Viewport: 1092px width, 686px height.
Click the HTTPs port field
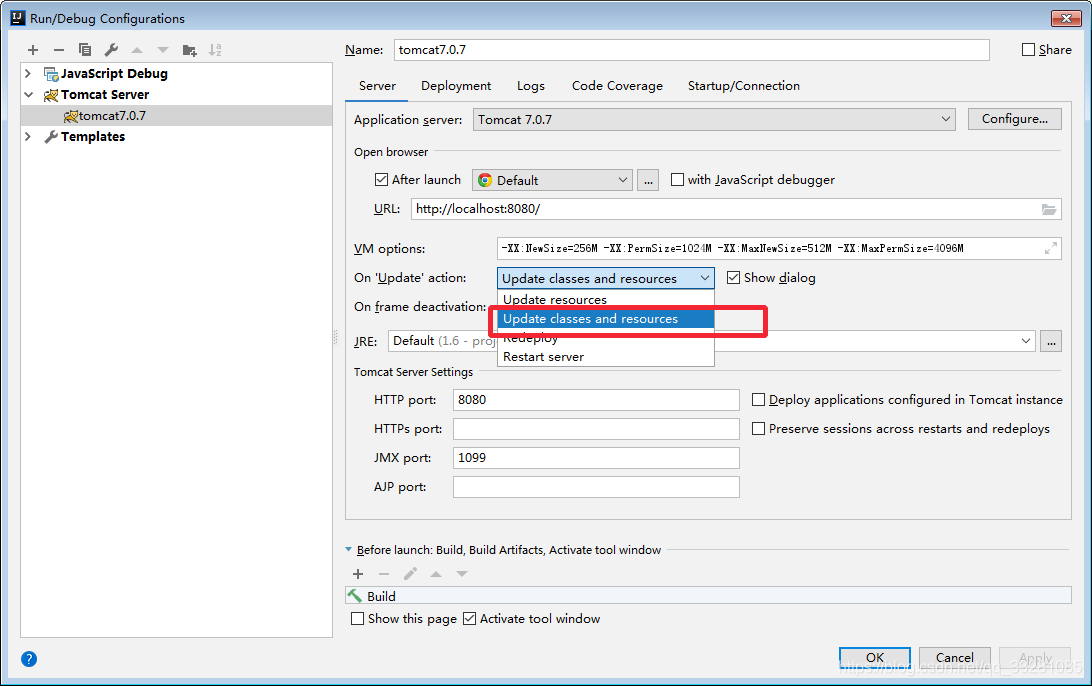pyautogui.click(x=596, y=429)
